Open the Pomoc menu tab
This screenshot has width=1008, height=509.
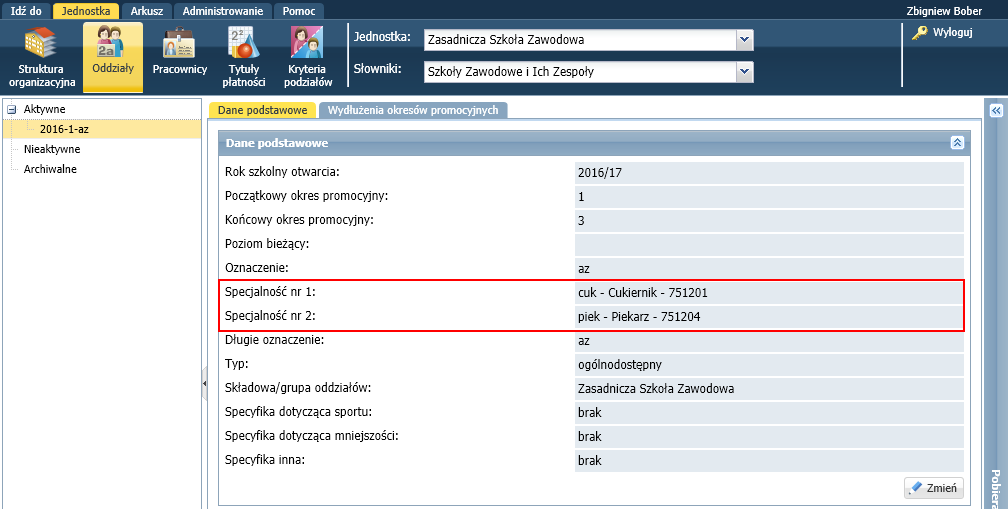pyautogui.click(x=299, y=11)
